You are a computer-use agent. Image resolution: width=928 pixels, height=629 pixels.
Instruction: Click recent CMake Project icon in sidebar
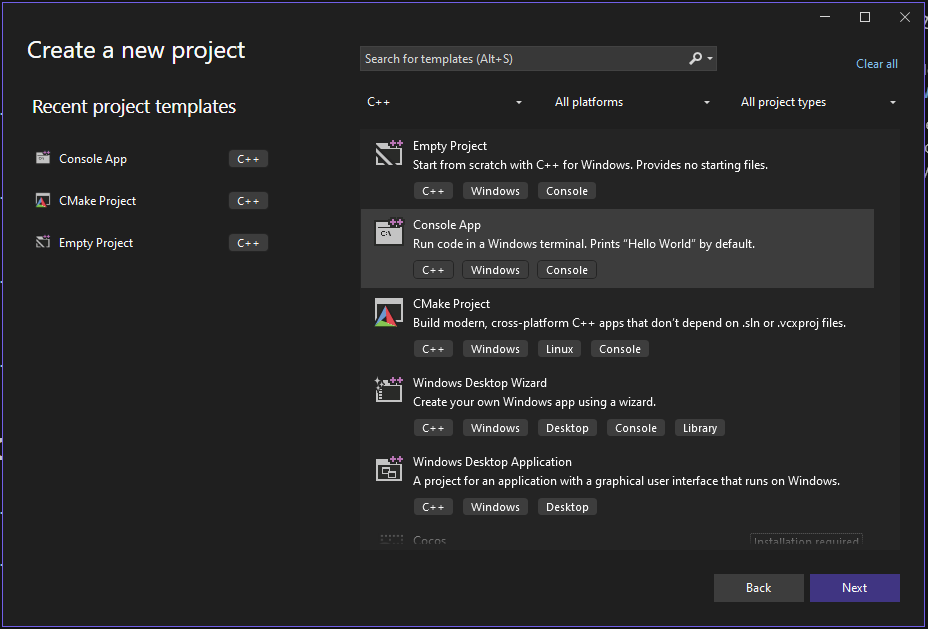coord(42,201)
